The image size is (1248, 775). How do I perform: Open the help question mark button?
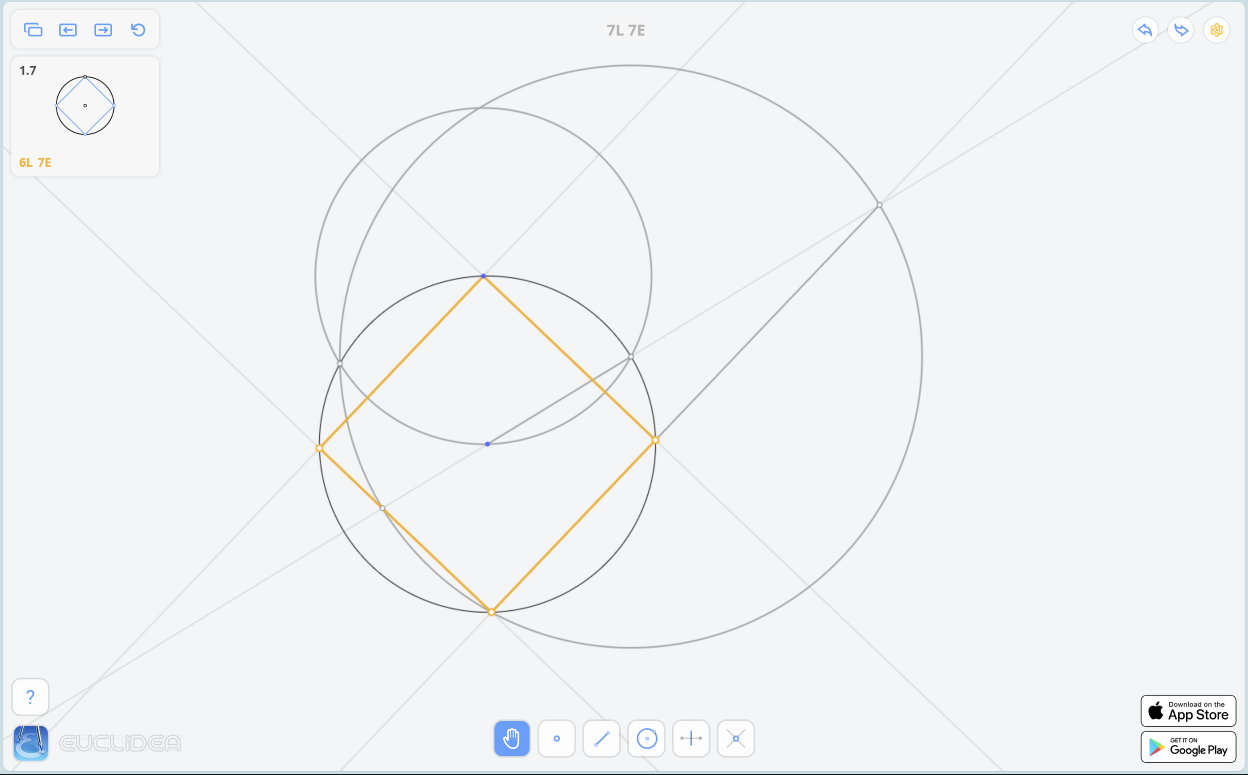coord(30,697)
